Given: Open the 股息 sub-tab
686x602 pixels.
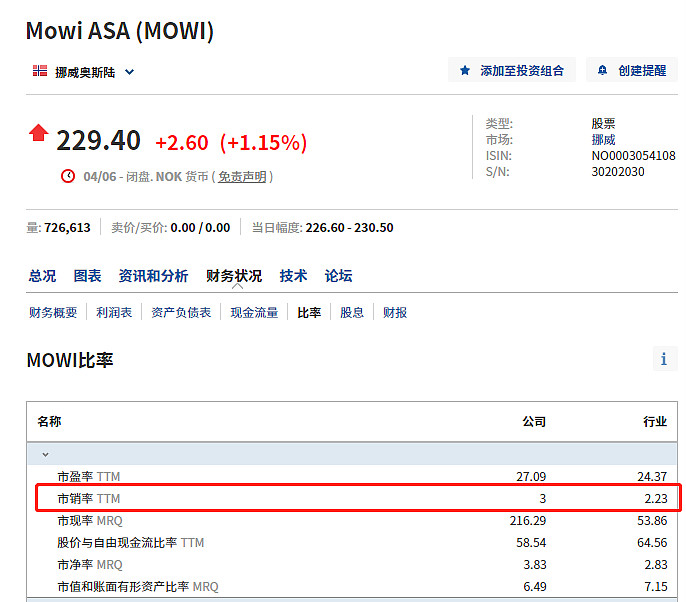Looking at the screenshot, I should click(352, 312).
